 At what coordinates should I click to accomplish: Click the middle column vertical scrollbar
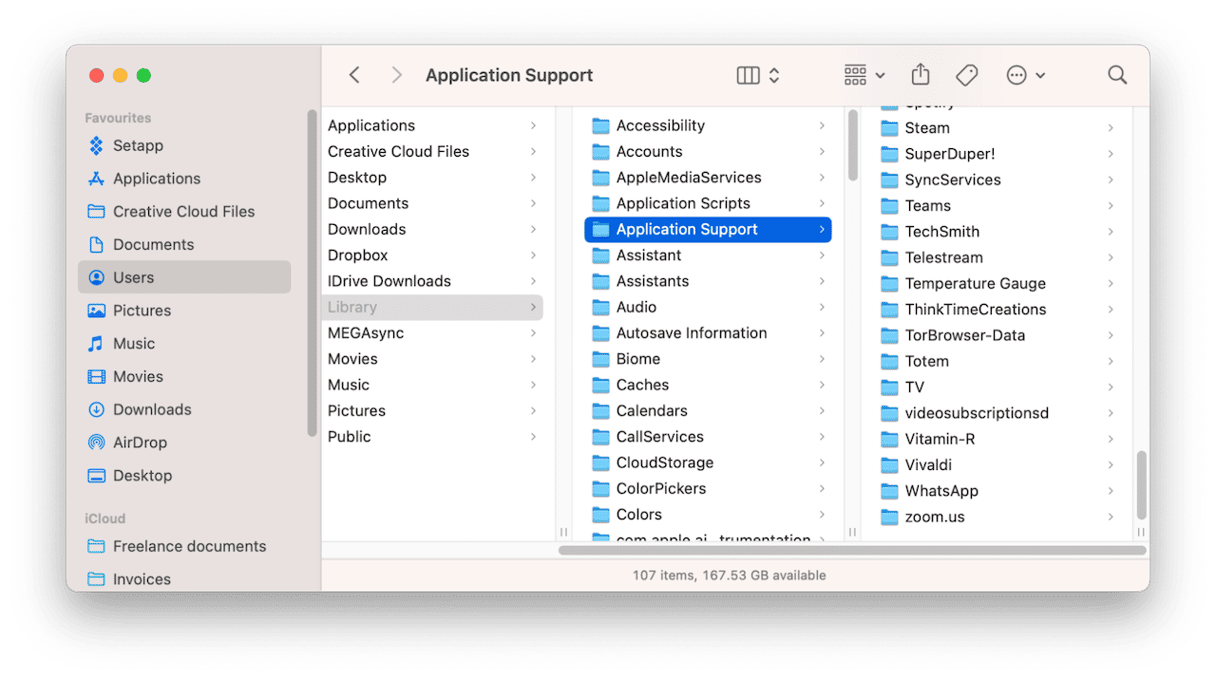click(x=853, y=145)
